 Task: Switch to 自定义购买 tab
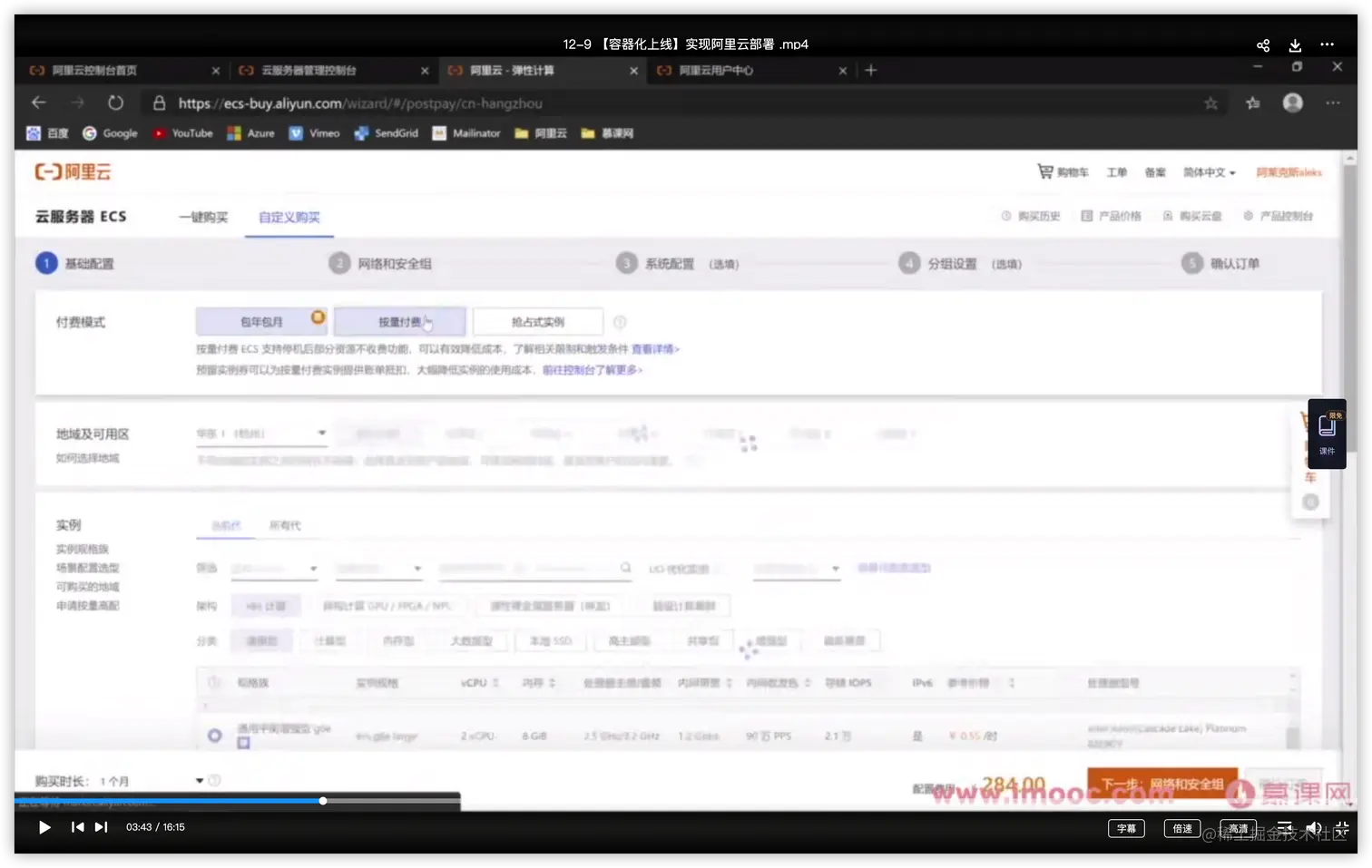(x=289, y=218)
